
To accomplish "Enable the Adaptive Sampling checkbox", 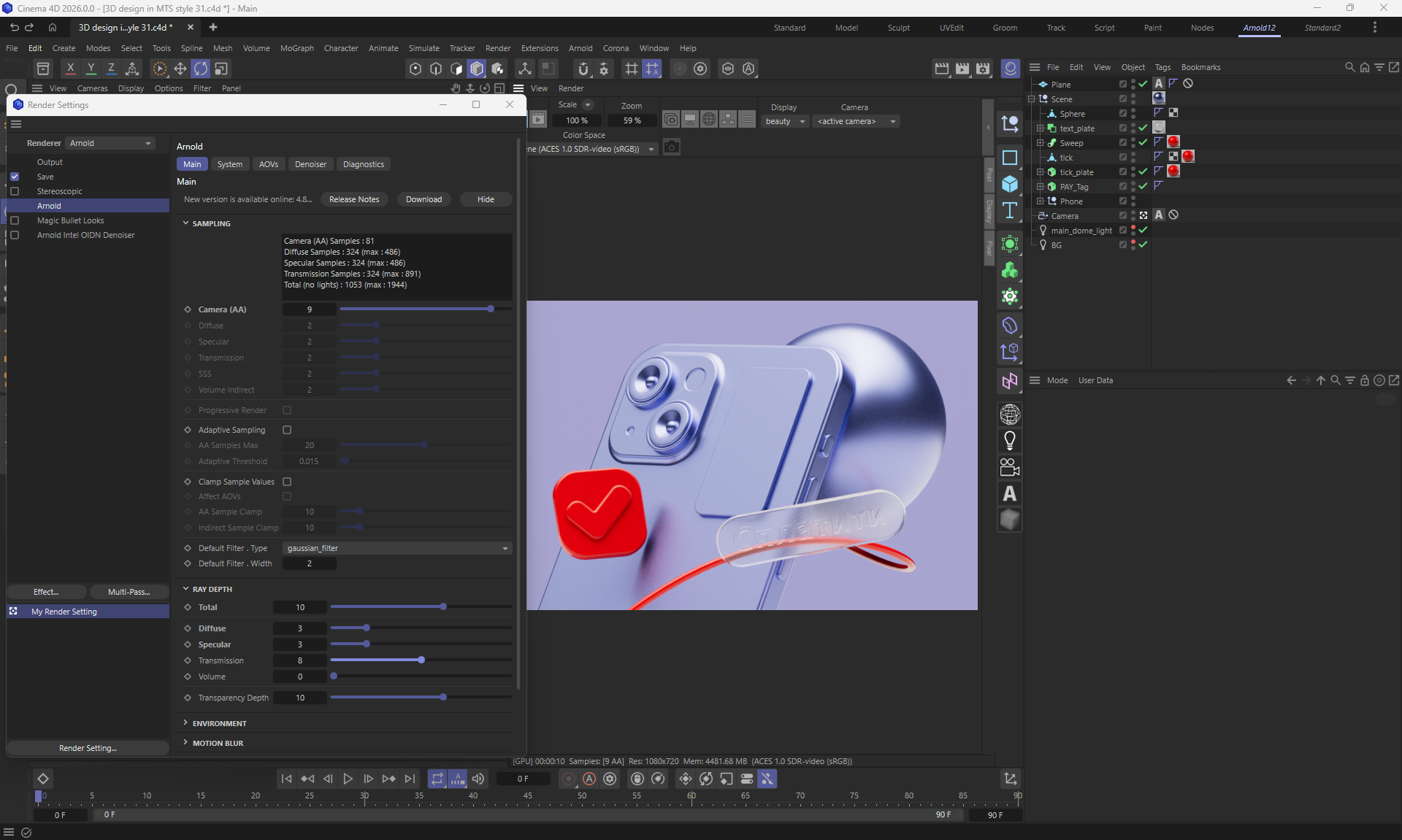I will [x=287, y=430].
